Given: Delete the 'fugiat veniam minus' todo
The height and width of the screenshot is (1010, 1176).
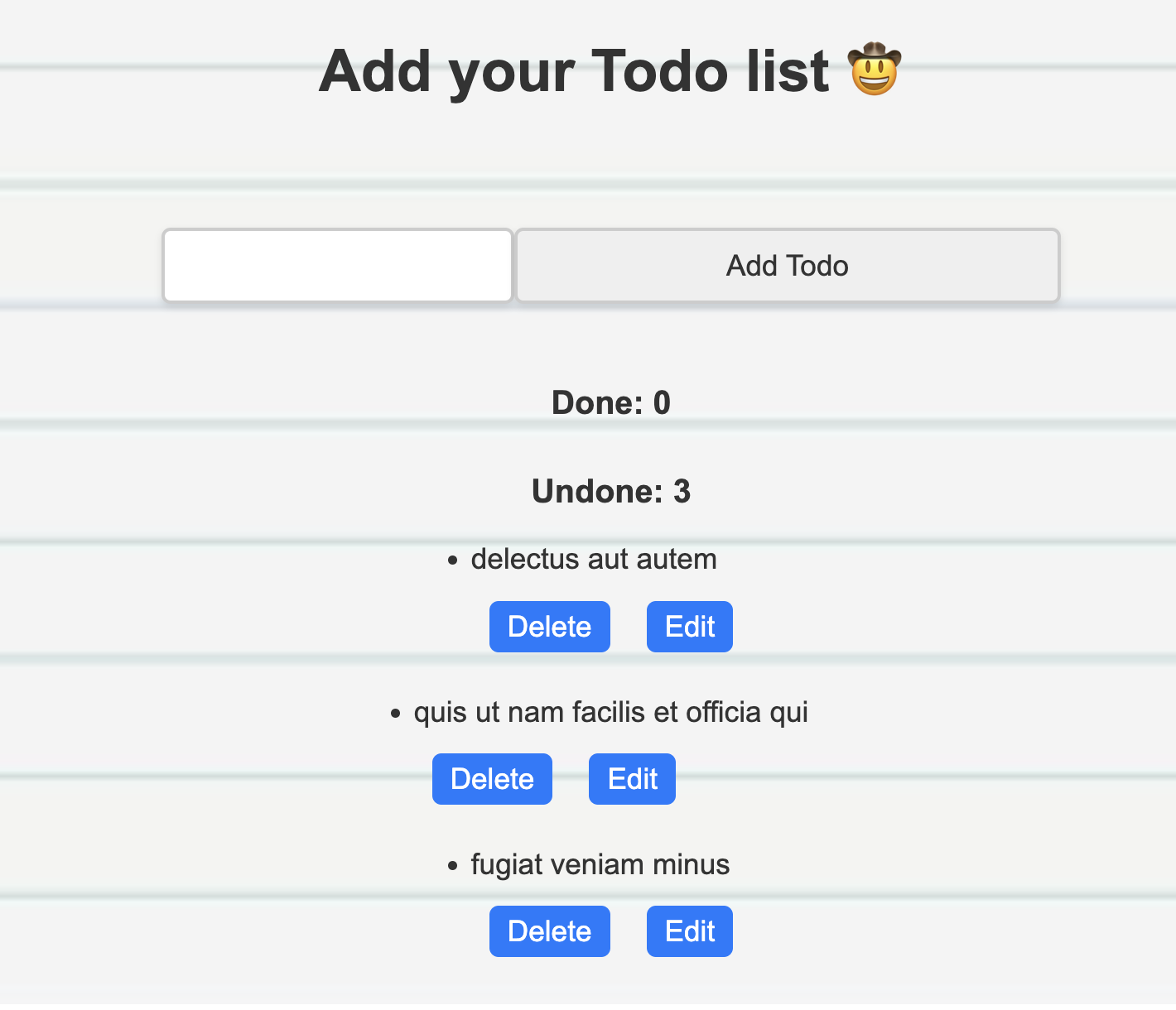Looking at the screenshot, I should pos(549,931).
